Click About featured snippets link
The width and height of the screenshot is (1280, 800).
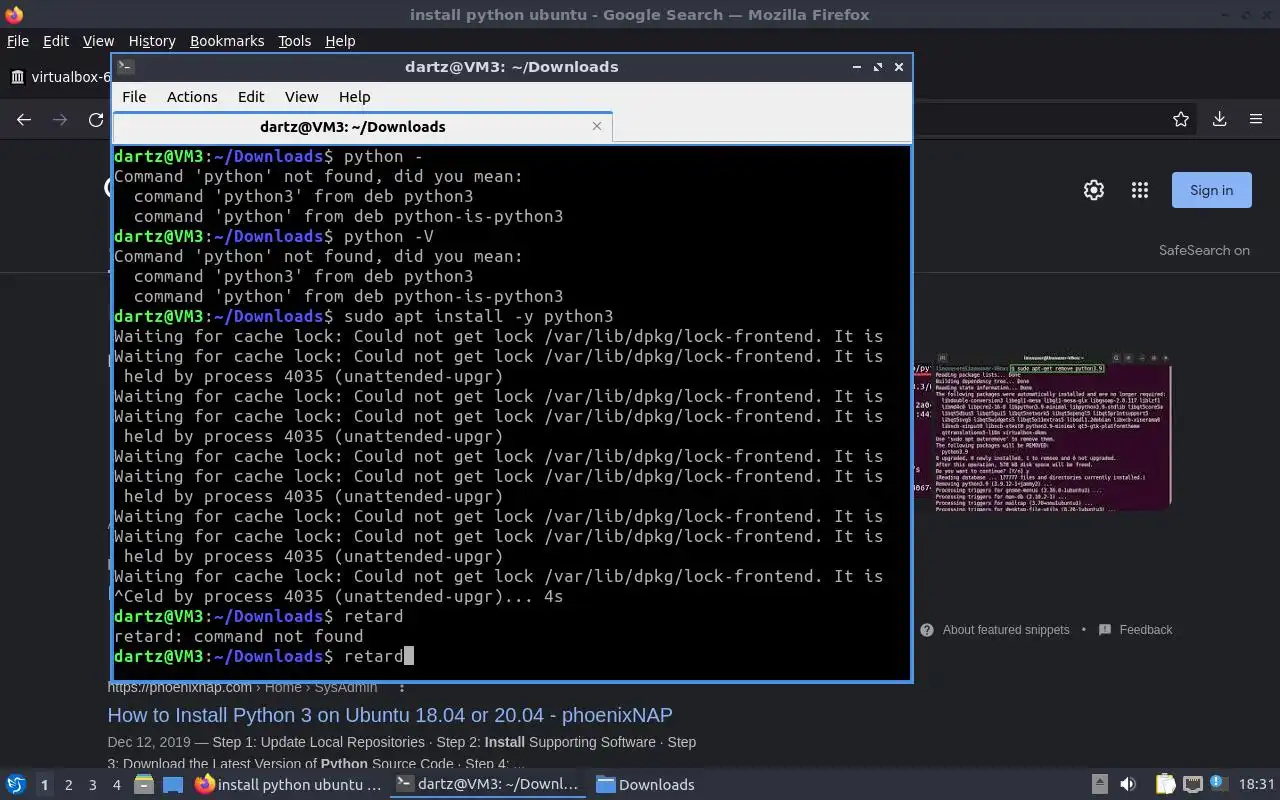[x=1006, y=630]
